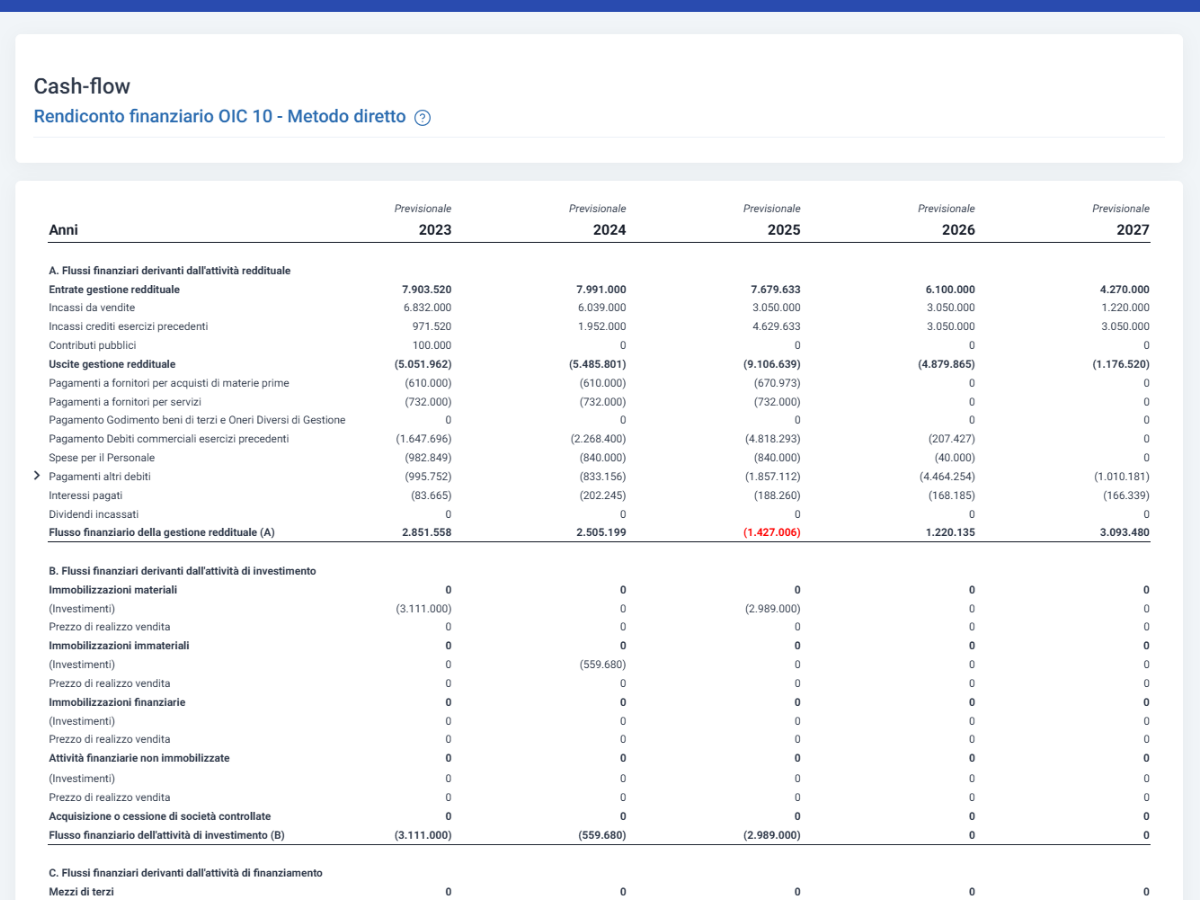
Task: Select the Mezzi di terzi row label
Action: [82, 891]
